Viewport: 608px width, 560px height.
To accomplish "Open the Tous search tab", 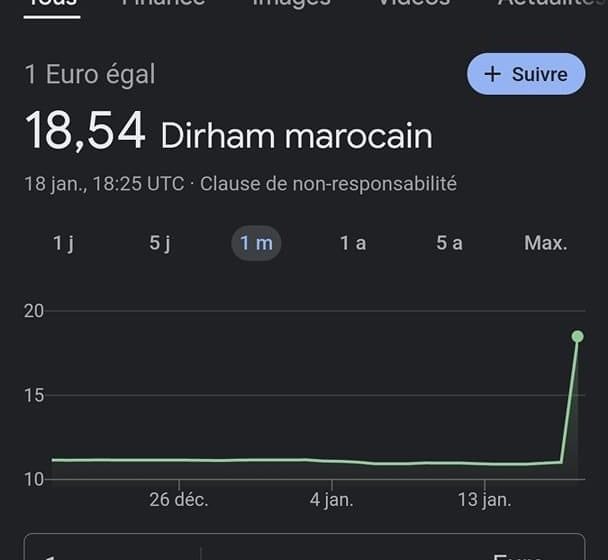I will pyautogui.click(x=52, y=5).
